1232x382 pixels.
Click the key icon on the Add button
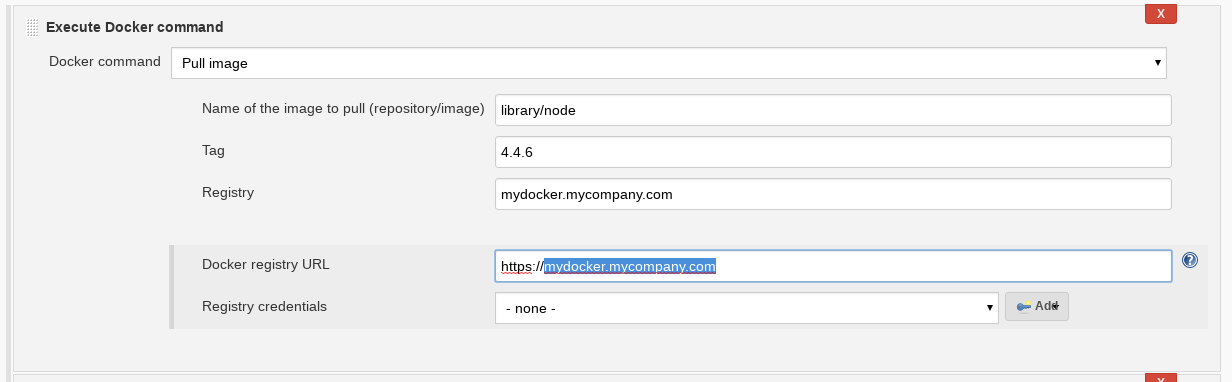click(x=1024, y=307)
